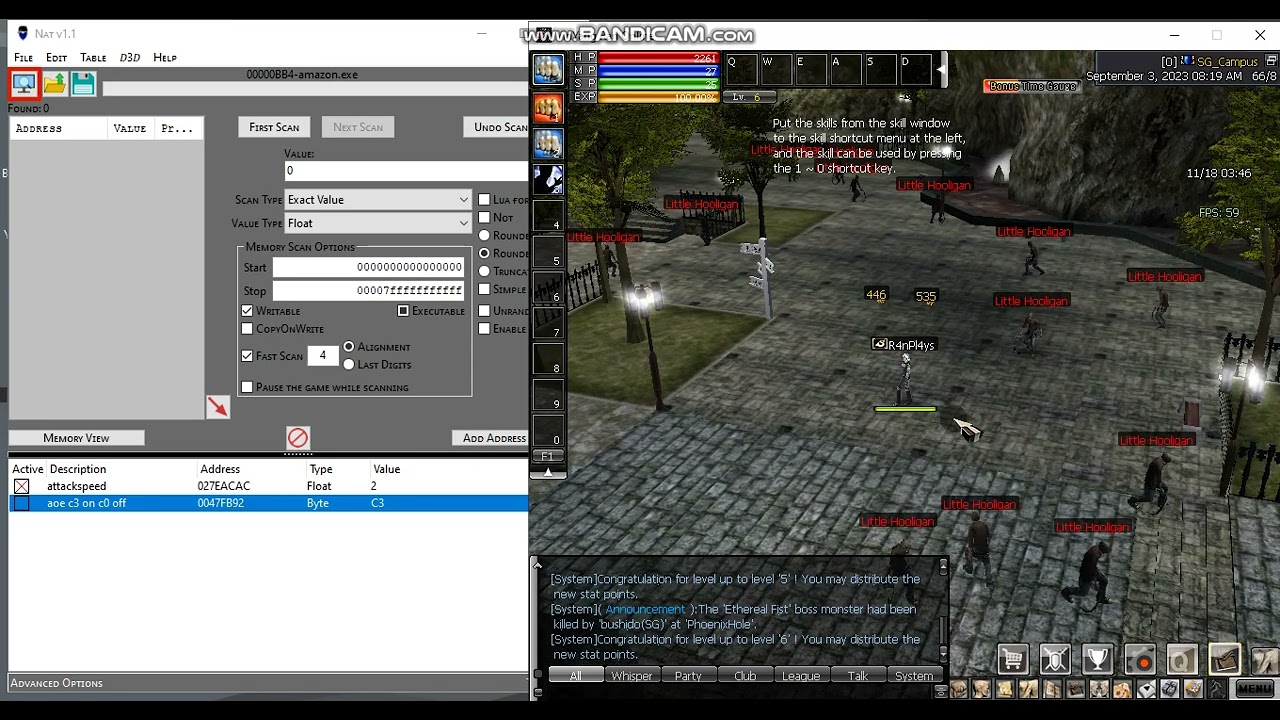Open the quest Q icon in the game
The width and height of the screenshot is (1280, 720).
(x=1182, y=660)
